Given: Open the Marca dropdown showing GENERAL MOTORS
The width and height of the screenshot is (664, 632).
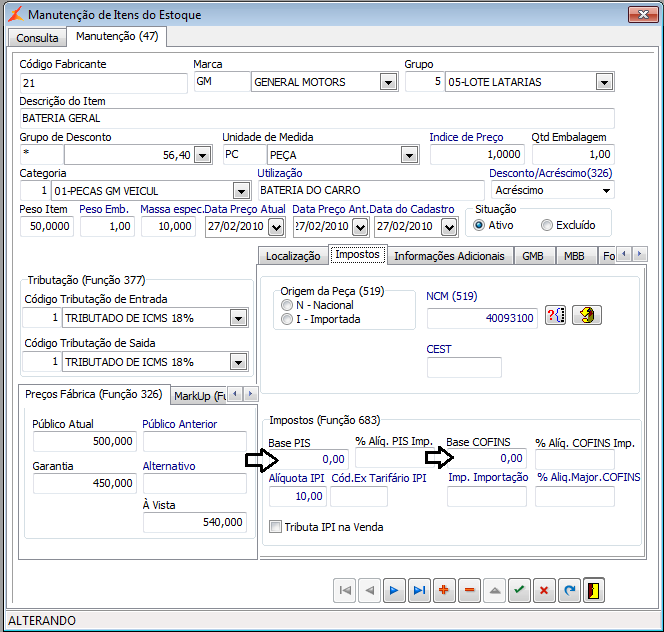Looking at the screenshot, I should pyautogui.click(x=388, y=82).
